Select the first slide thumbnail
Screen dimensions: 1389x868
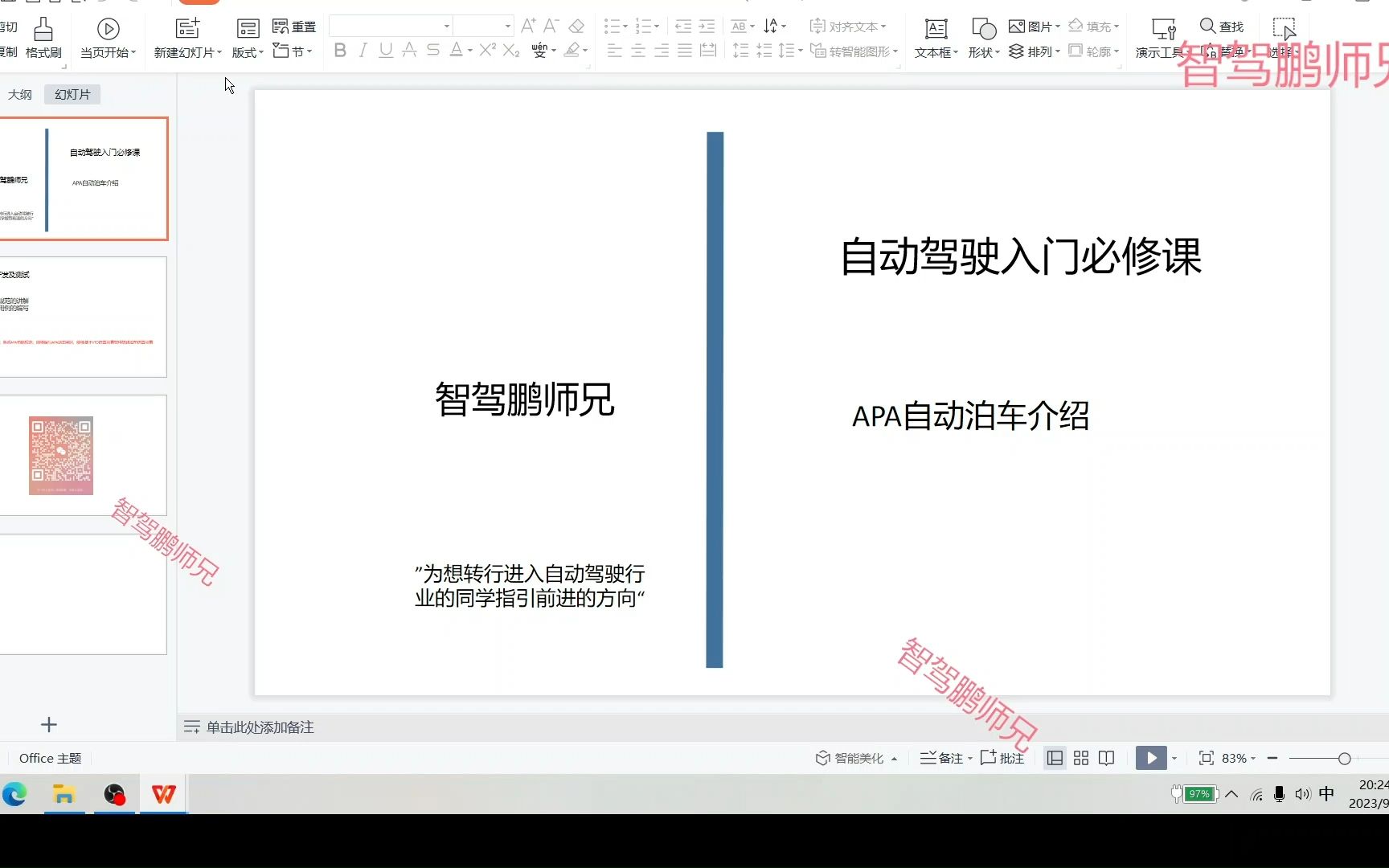pos(84,178)
